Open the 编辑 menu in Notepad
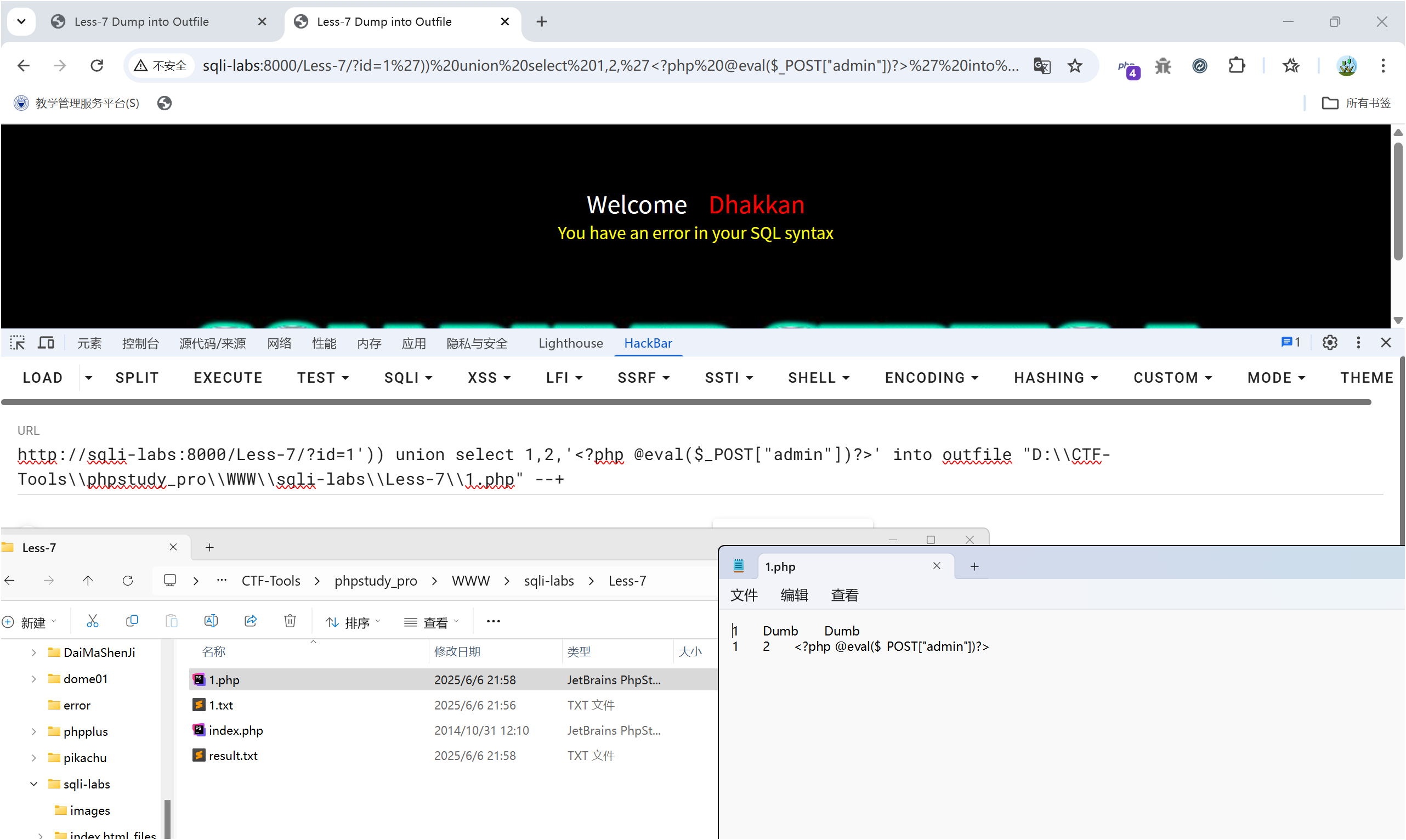The height and width of the screenshot is (840, 1406). click(x=794, y=595)
